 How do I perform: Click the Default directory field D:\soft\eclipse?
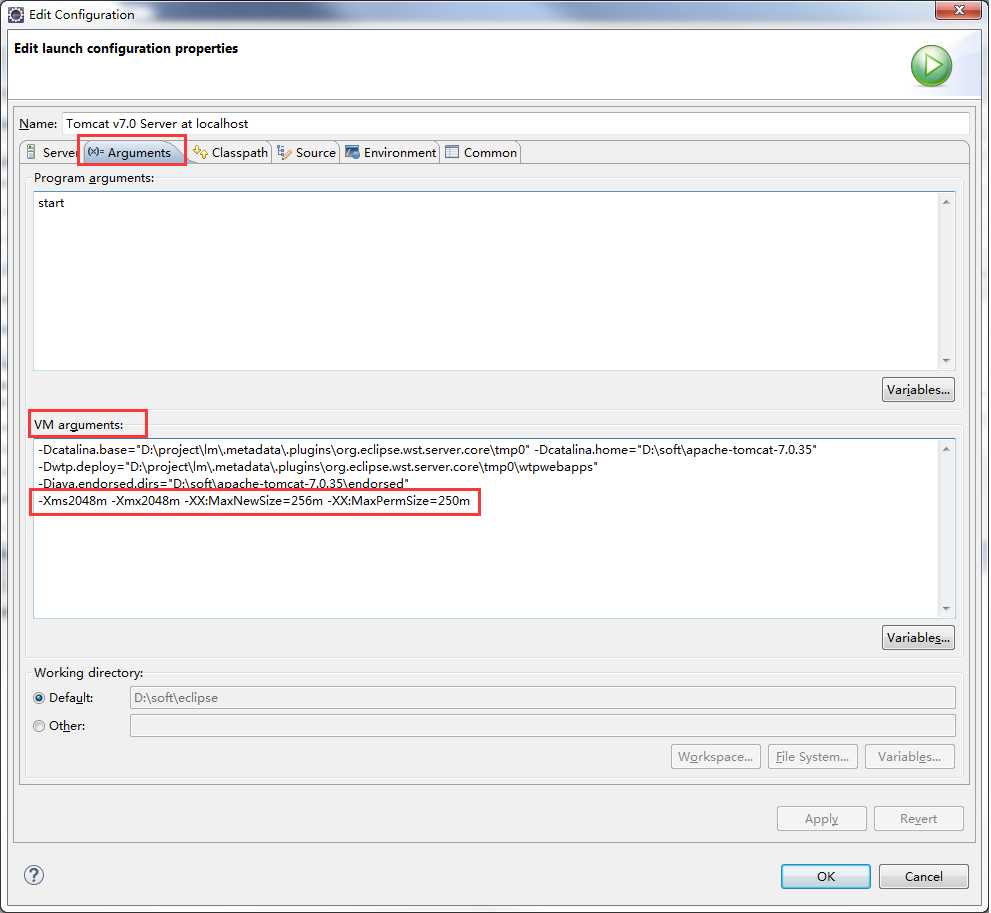click(x=542, y=698)
